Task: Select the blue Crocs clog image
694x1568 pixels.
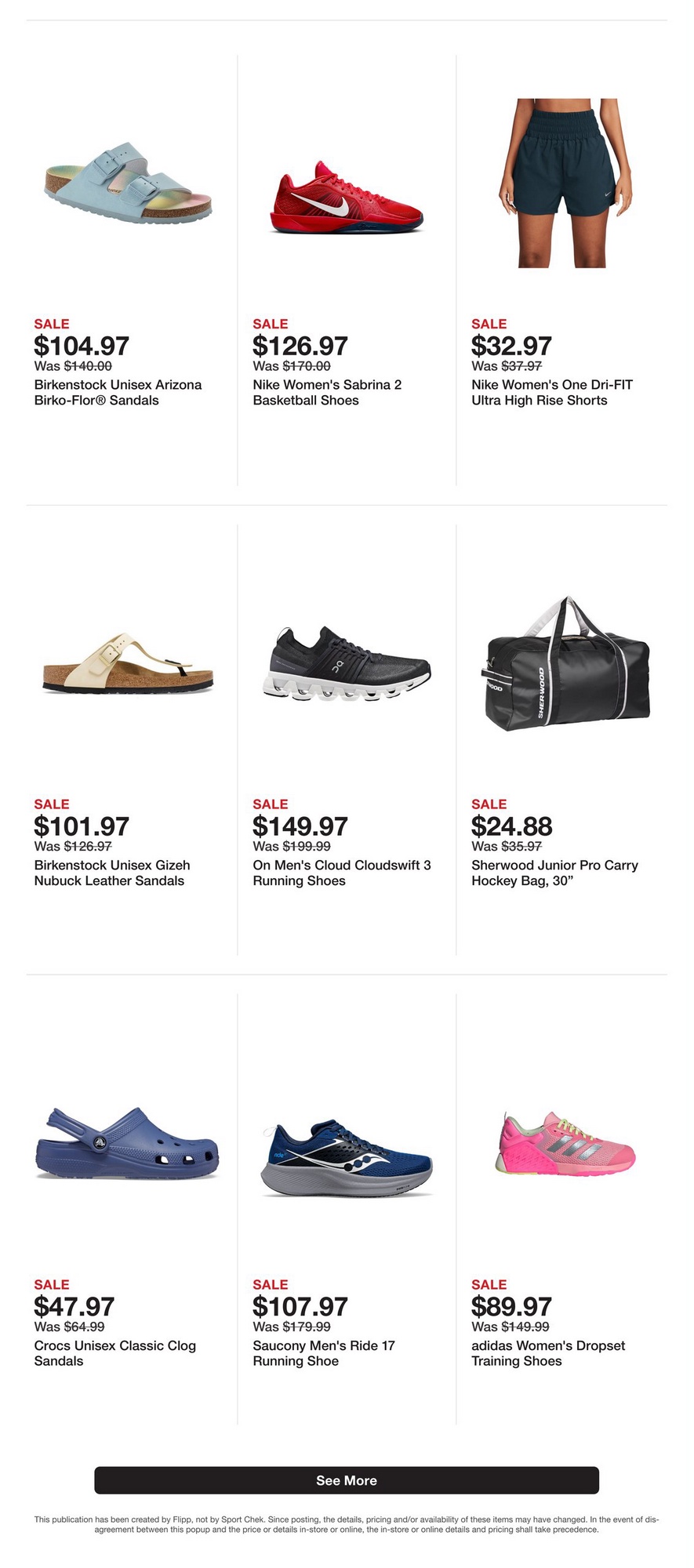Action: click(x=128, y=1144)
